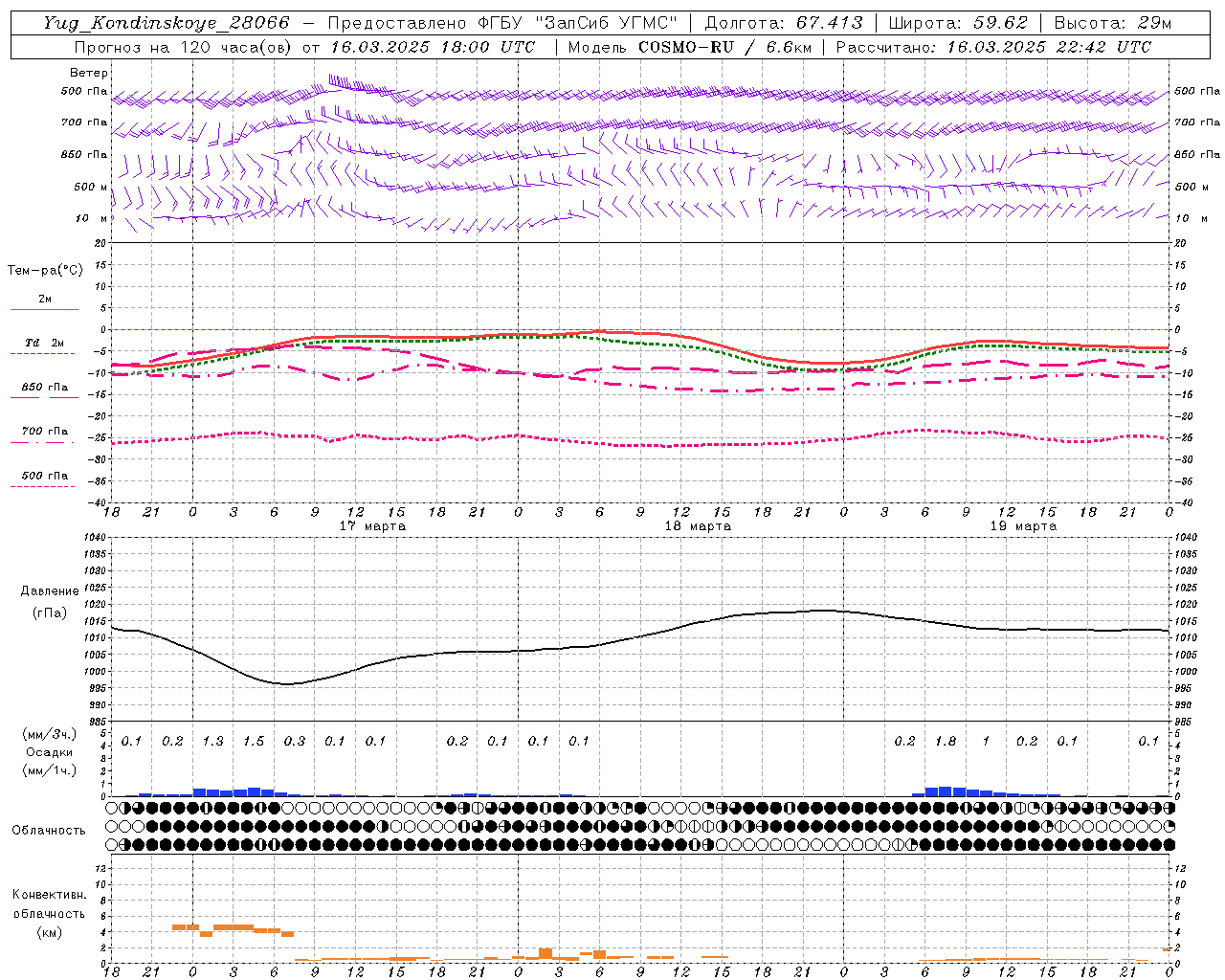Select computed time 16.03.2025 22:42 UTC
This screenshot has width=1225, height=980.
pos(1049,47)
